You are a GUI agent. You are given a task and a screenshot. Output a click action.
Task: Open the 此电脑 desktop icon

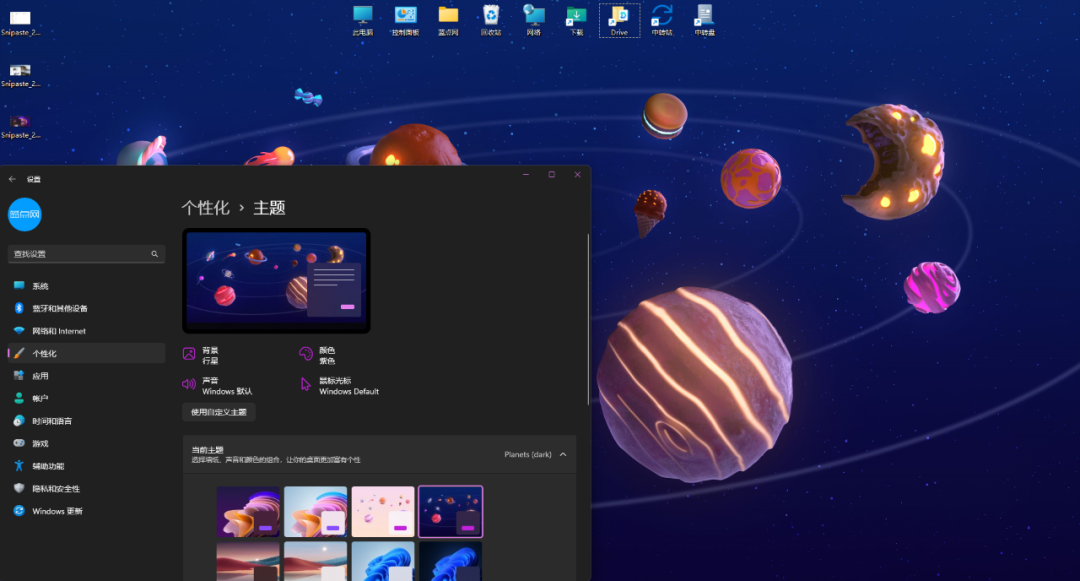point(362,20)
